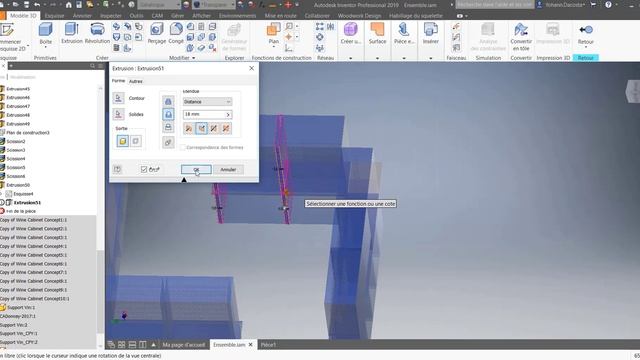Click the shopping cart icon in title bar
The height and width of the screenshot is (360, 640).
[593, 5]
